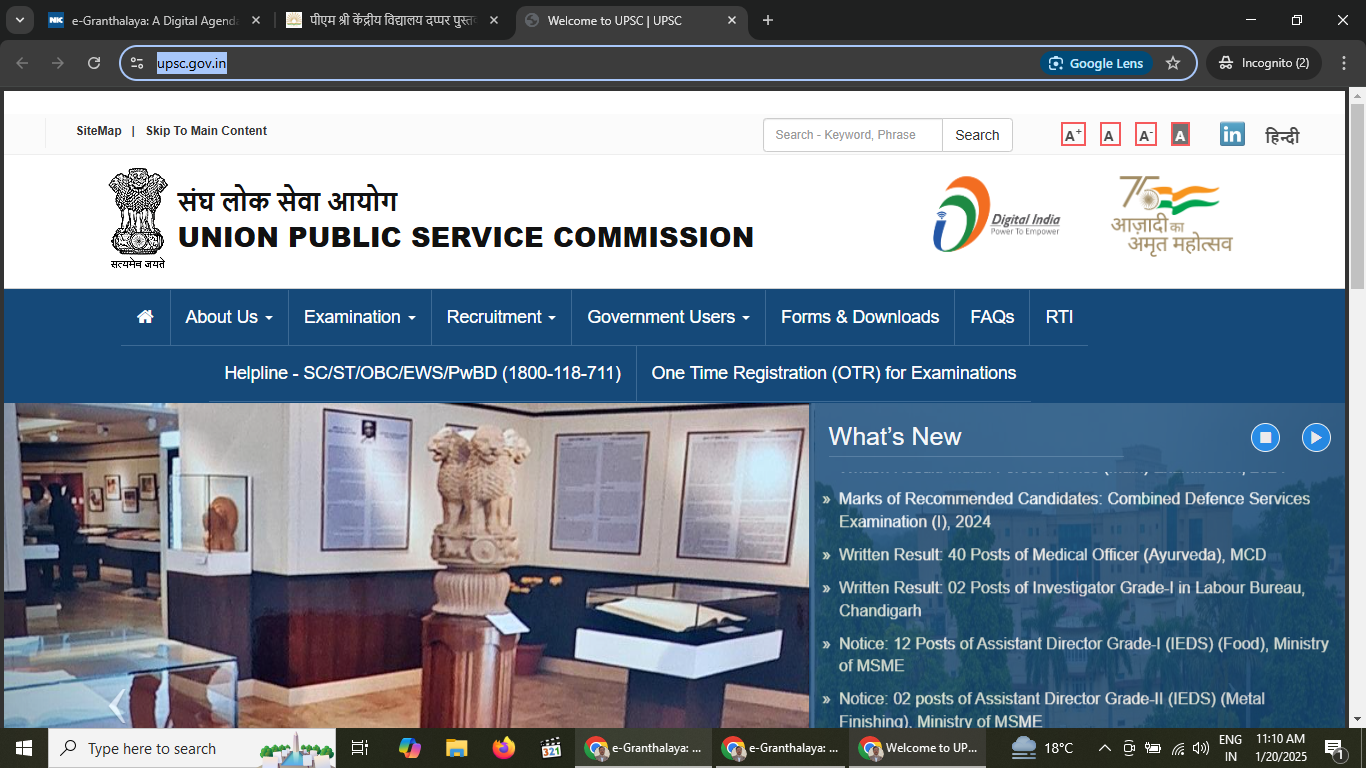Open volume control in system tray
The image size is (1366, 768).
tap(1201, 748)
